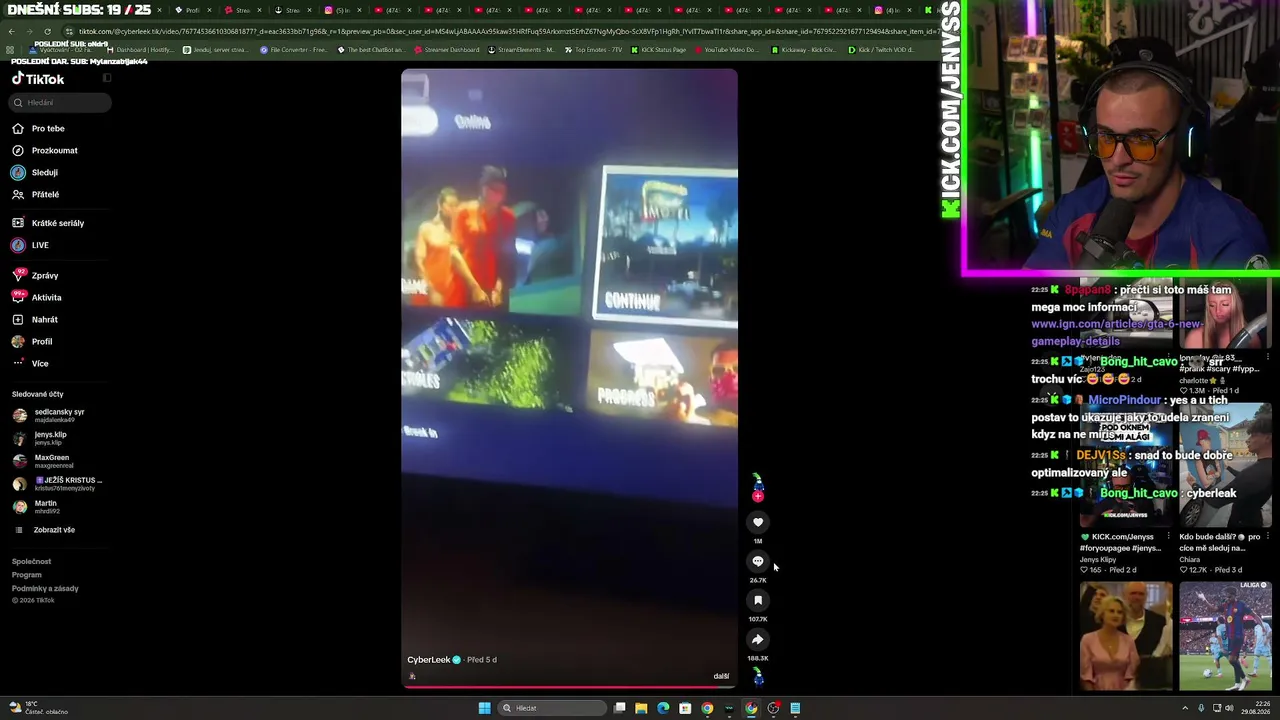Screen dimensions: 1280x720
Task: Seek on the video progress bar
Action: pyautogui.click(x=569, y=687)
